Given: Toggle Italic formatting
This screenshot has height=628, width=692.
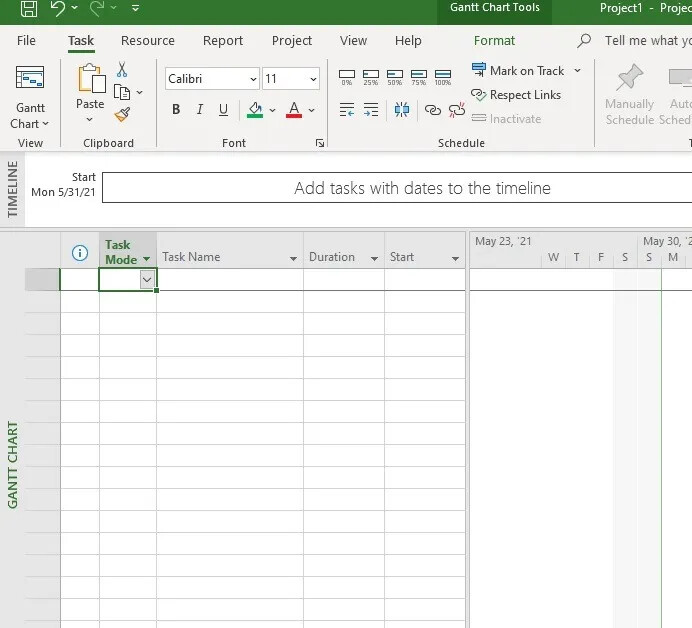Looking at the screenshot, I should pyautogui.click(x=199, y=109).
